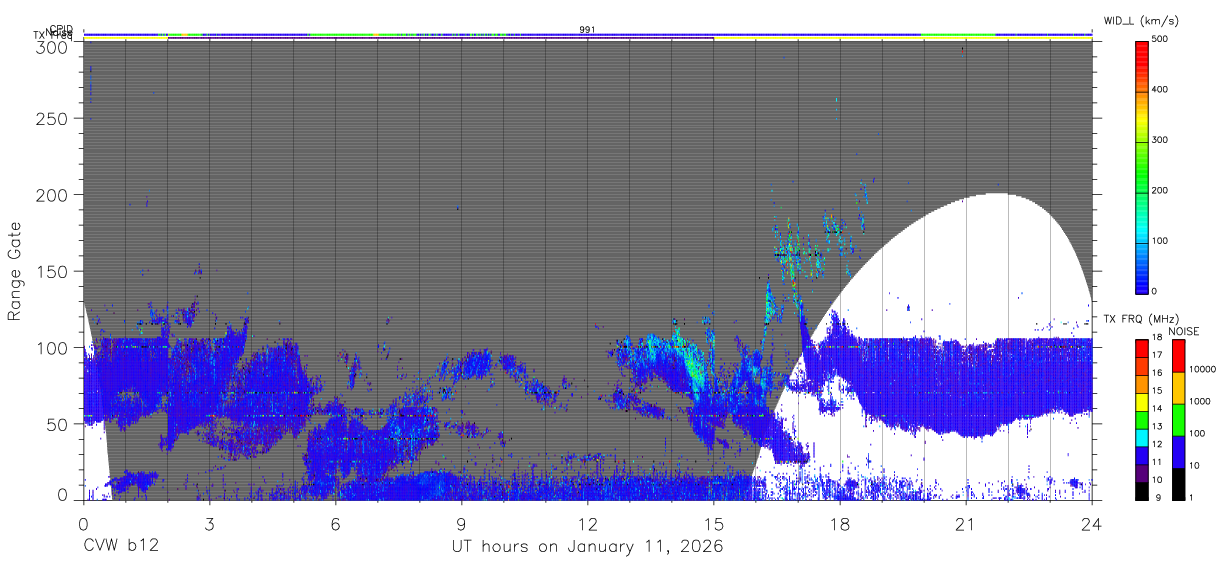Click the "1000" noise legend tick

coord(1198,401)
